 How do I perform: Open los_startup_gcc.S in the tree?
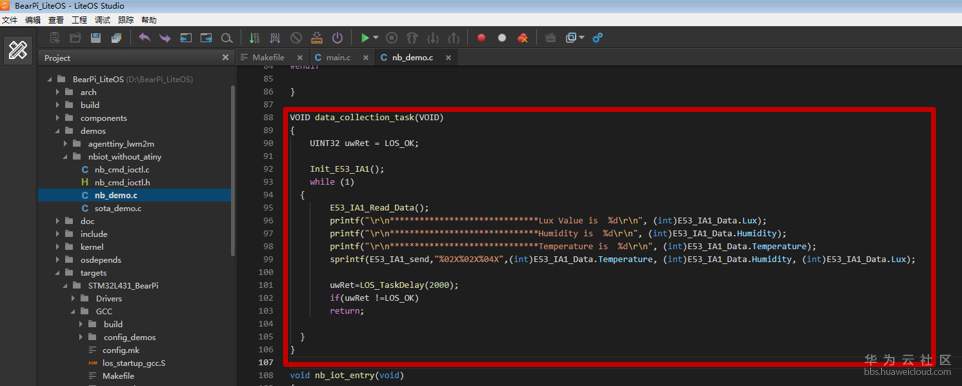coord(135,363)
